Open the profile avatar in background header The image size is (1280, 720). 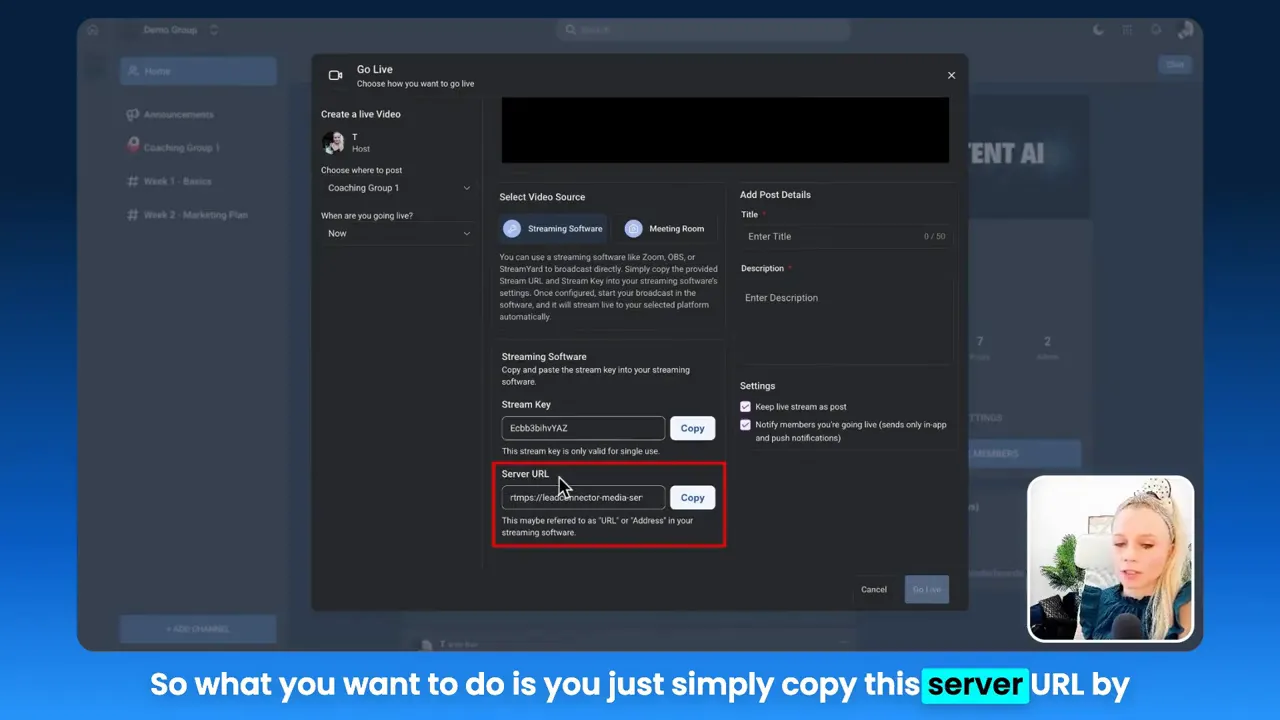[x=1186, y=30]
